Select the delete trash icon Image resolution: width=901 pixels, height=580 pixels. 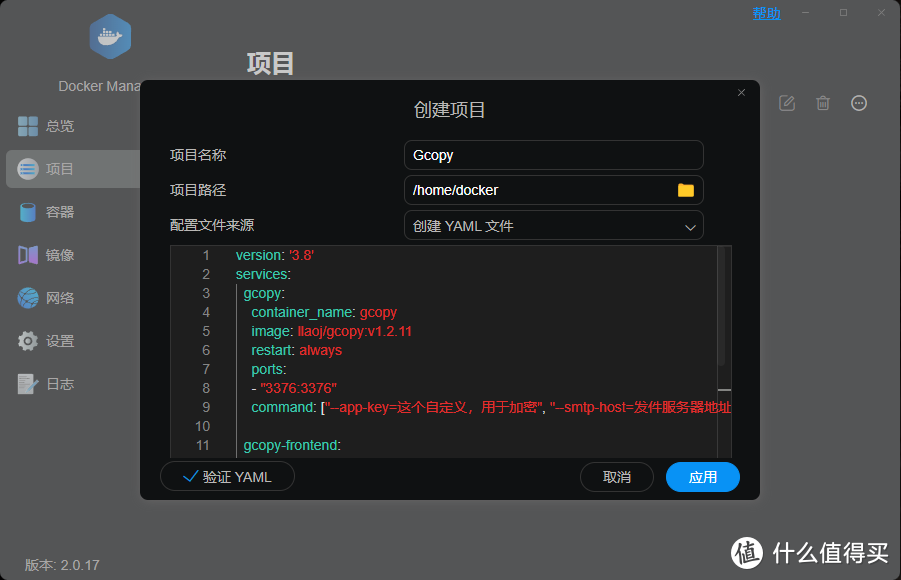pos(823,103)
